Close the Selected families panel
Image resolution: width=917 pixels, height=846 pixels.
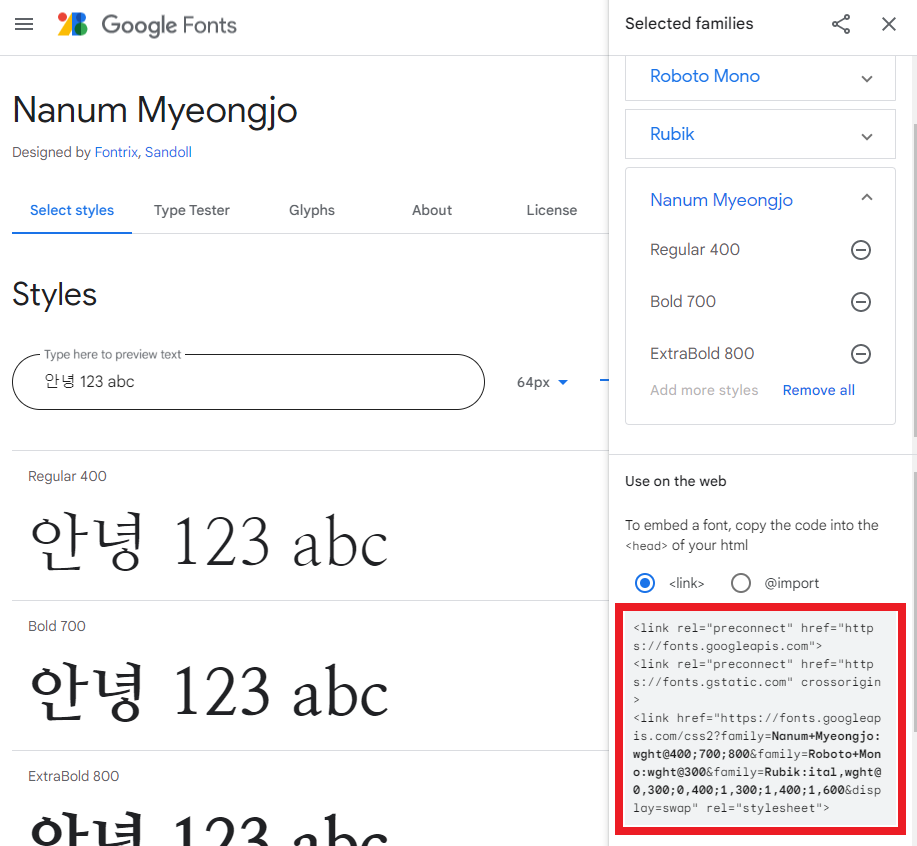(x=888, y=24)
